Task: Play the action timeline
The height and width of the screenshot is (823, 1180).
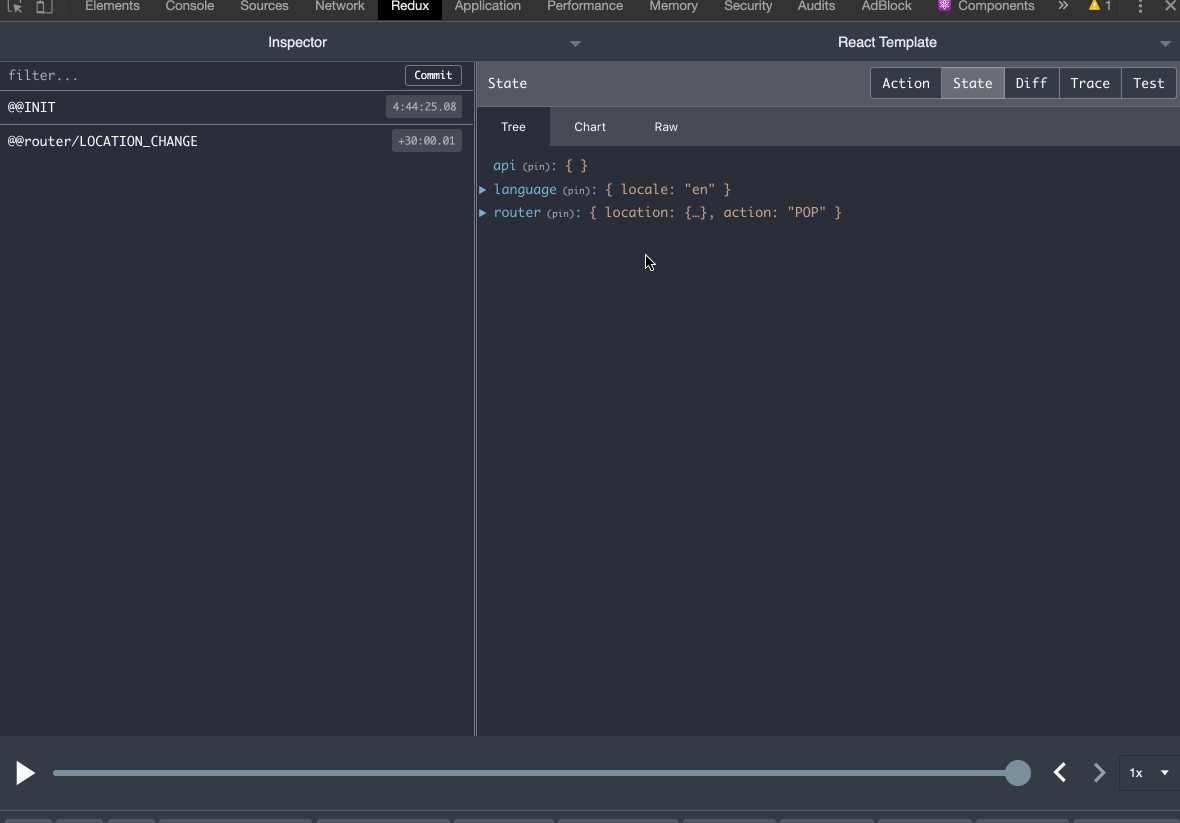Action: click(x=25, y=773)
